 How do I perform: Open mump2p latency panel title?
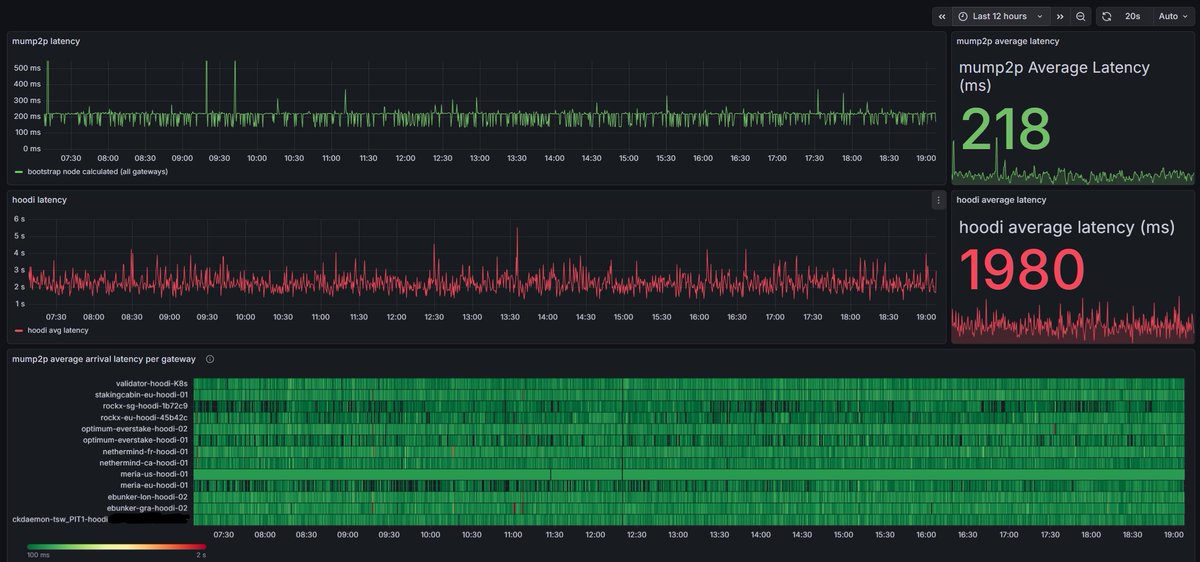pos(46,41)
